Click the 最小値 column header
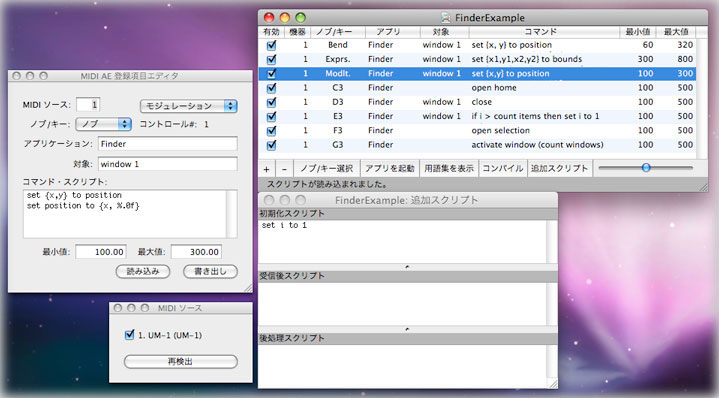Viewport: 719px width, 398px height. (638, 32)
